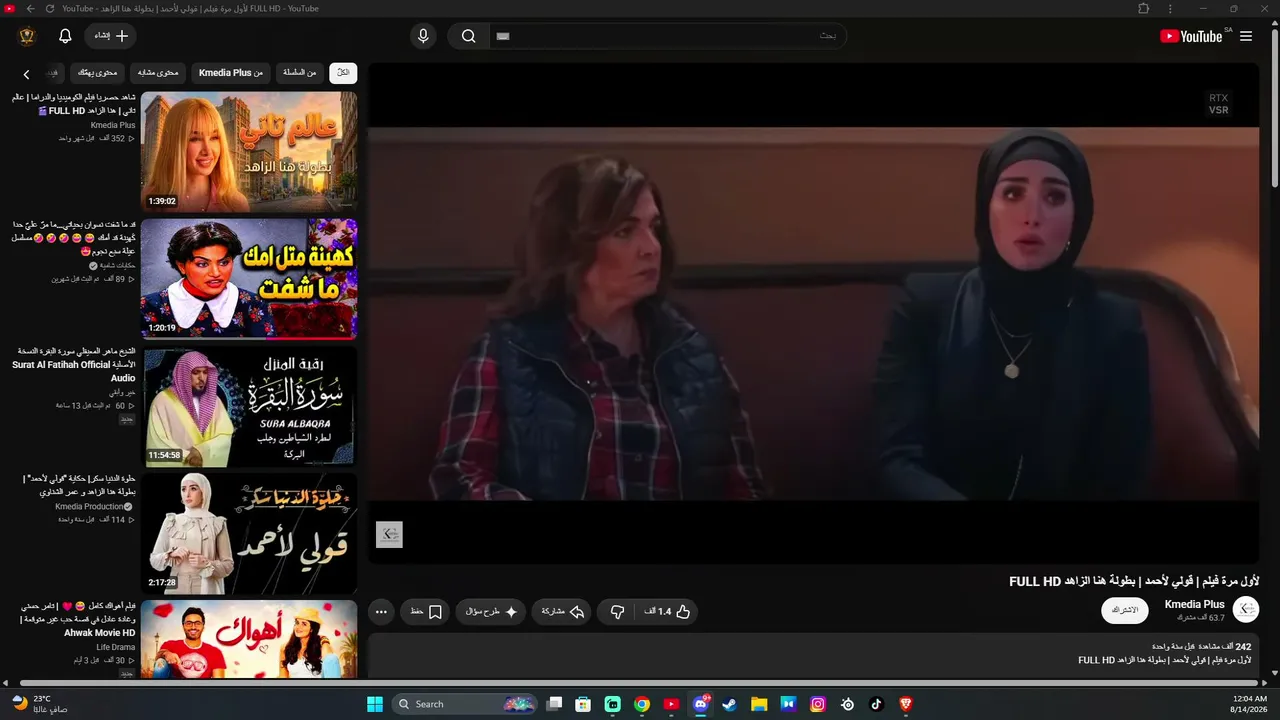Click the video player to pause
Screen dimensions: 1280x720
813,313
